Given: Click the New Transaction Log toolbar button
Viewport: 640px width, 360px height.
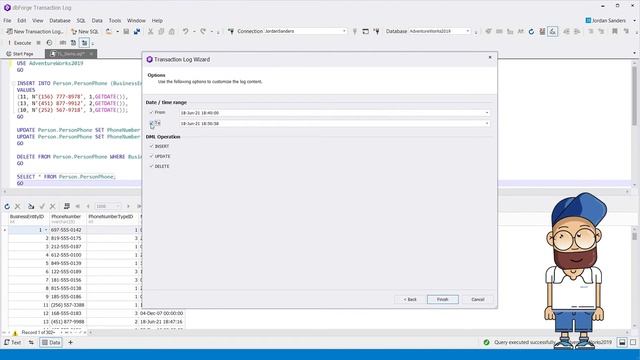Looking at the screenshot, I should tap(34, 31).
